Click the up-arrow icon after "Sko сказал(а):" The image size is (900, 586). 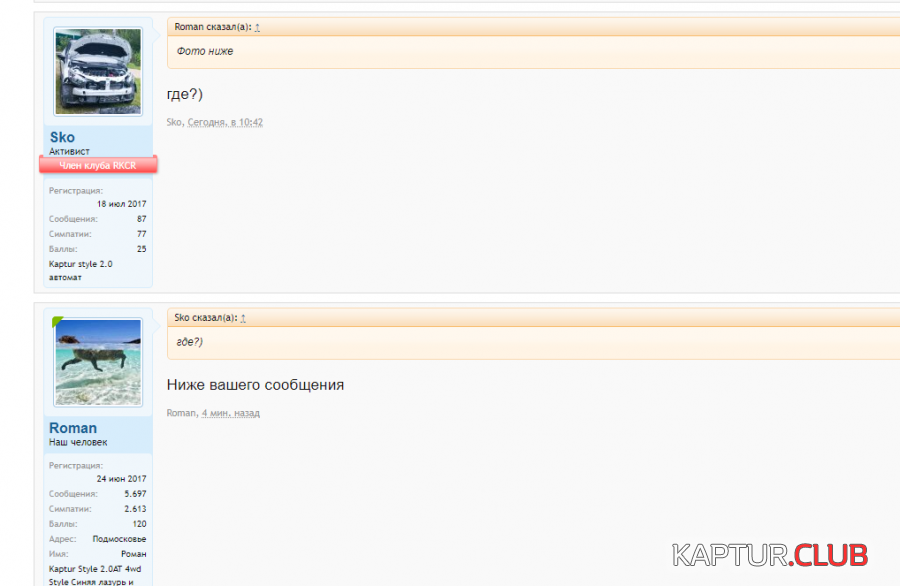click(x=243, y=318)
